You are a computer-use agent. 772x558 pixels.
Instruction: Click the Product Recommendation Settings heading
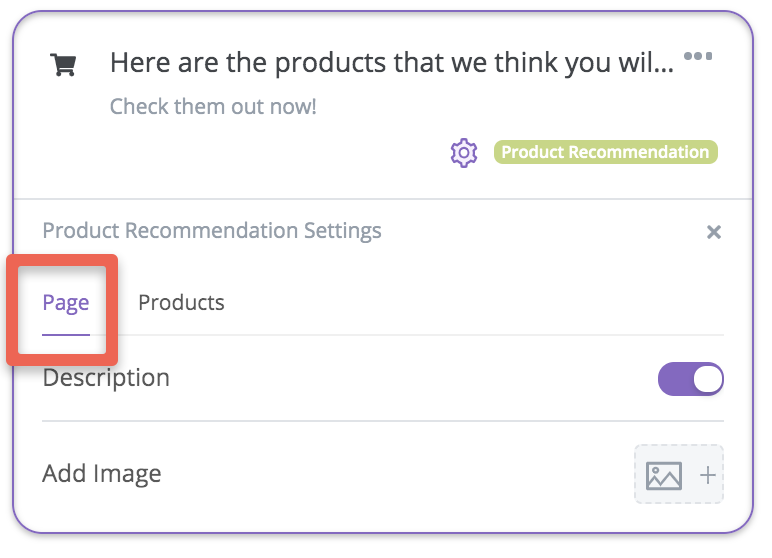click(212, 230)
